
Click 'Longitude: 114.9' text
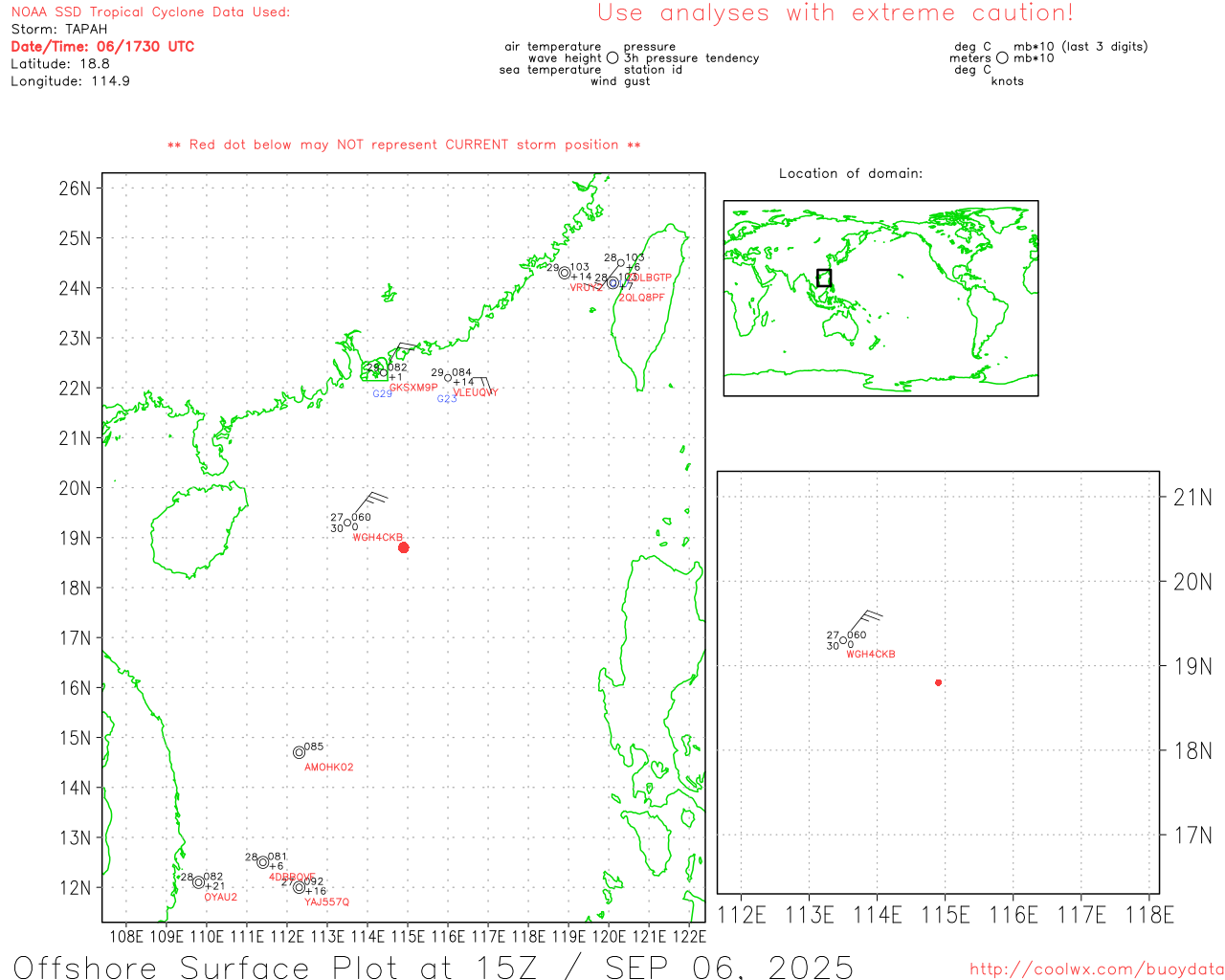pos(70,81)
